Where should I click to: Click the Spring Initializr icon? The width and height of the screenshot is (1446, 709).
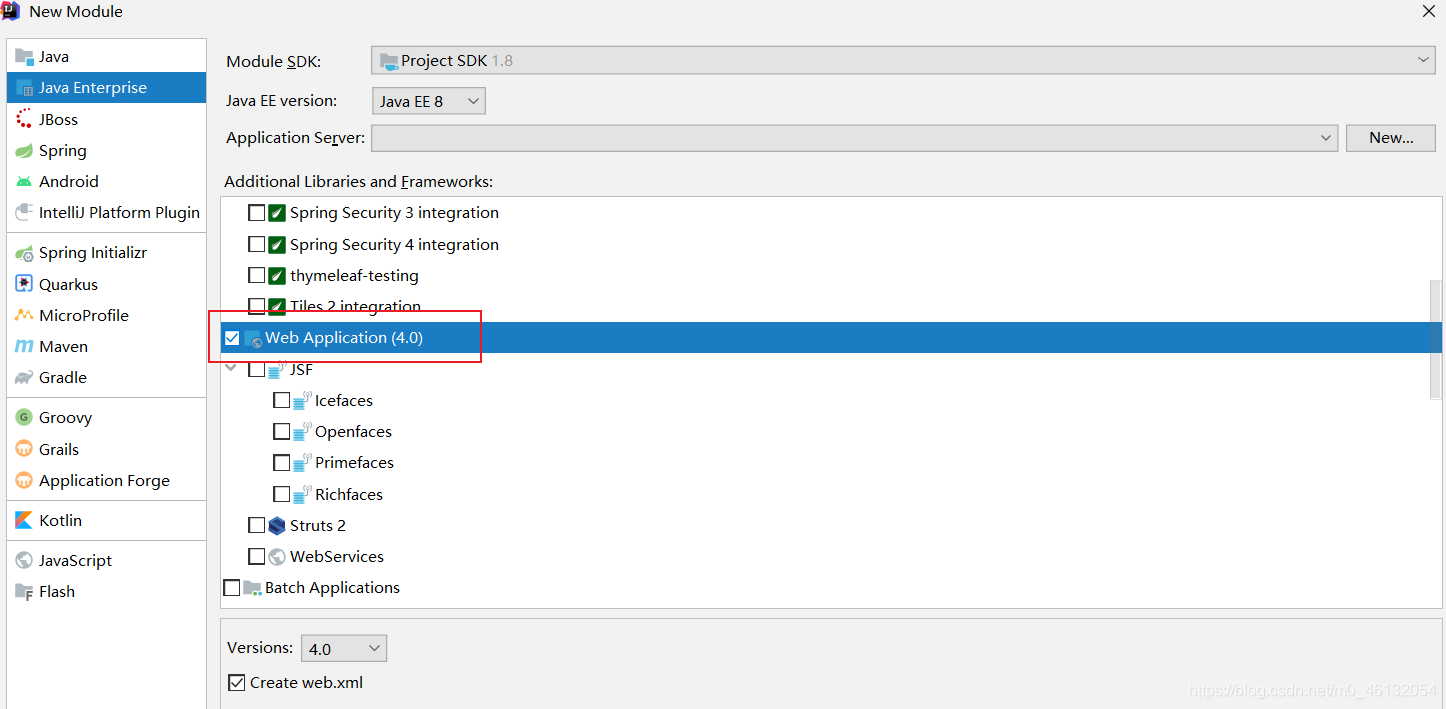(x=24, y=253)
